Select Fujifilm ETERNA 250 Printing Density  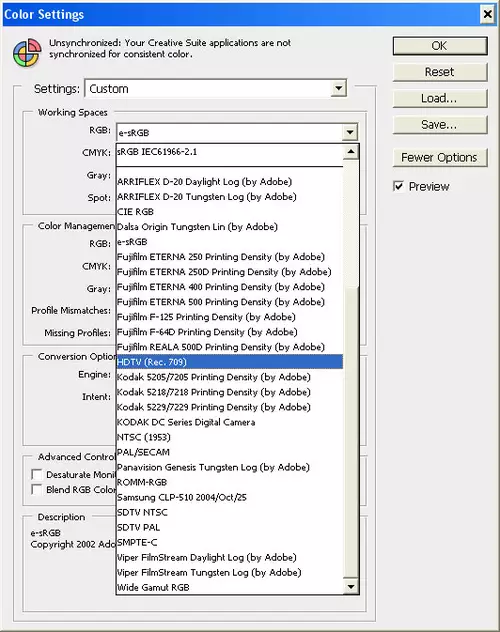(x=230, y=257)
